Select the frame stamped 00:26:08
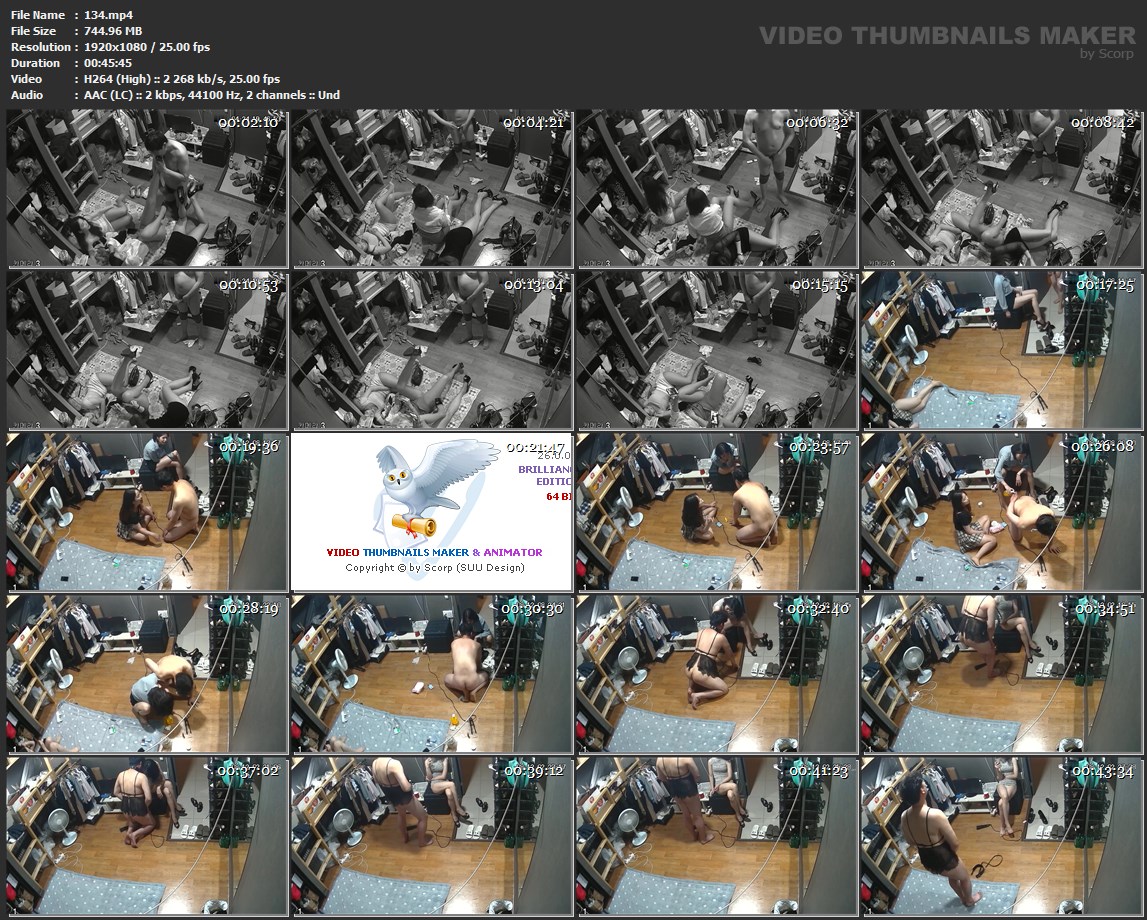This screenshot has height=920, width=1147. [1001, 512]
